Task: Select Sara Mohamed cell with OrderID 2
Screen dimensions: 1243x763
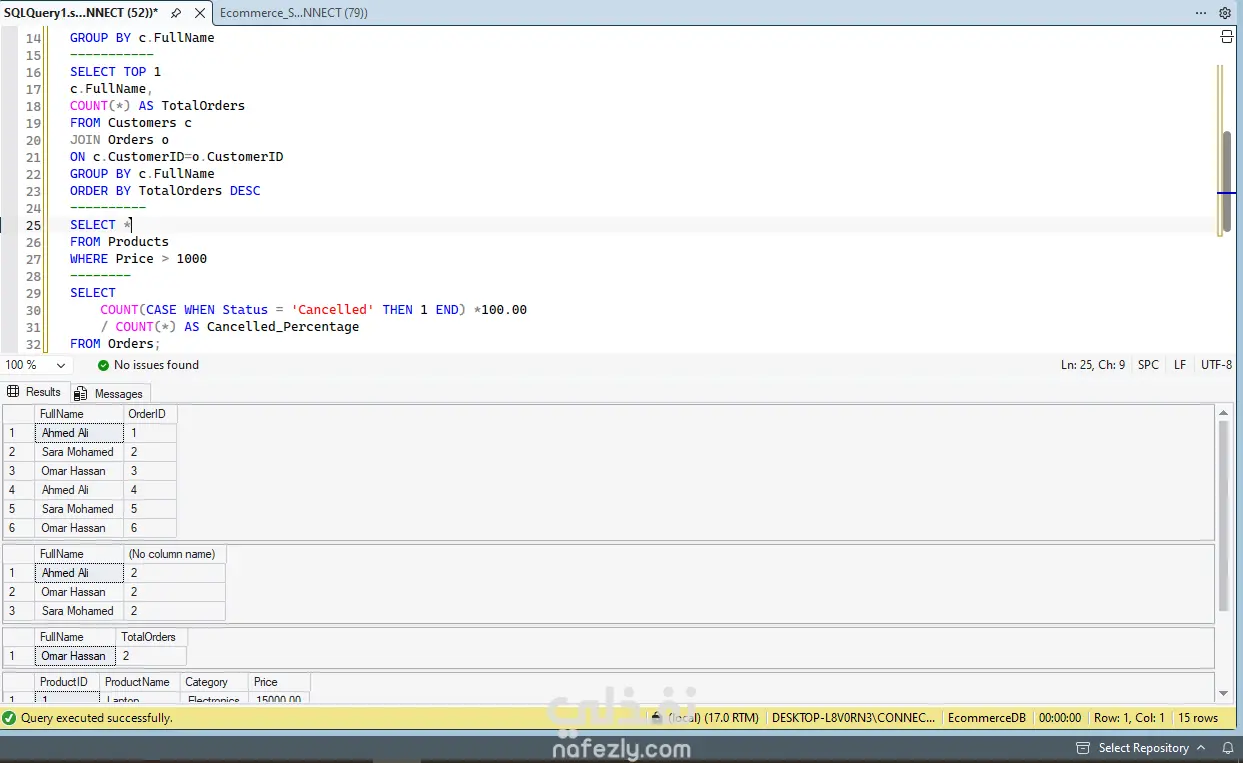Action: [79, 452]
